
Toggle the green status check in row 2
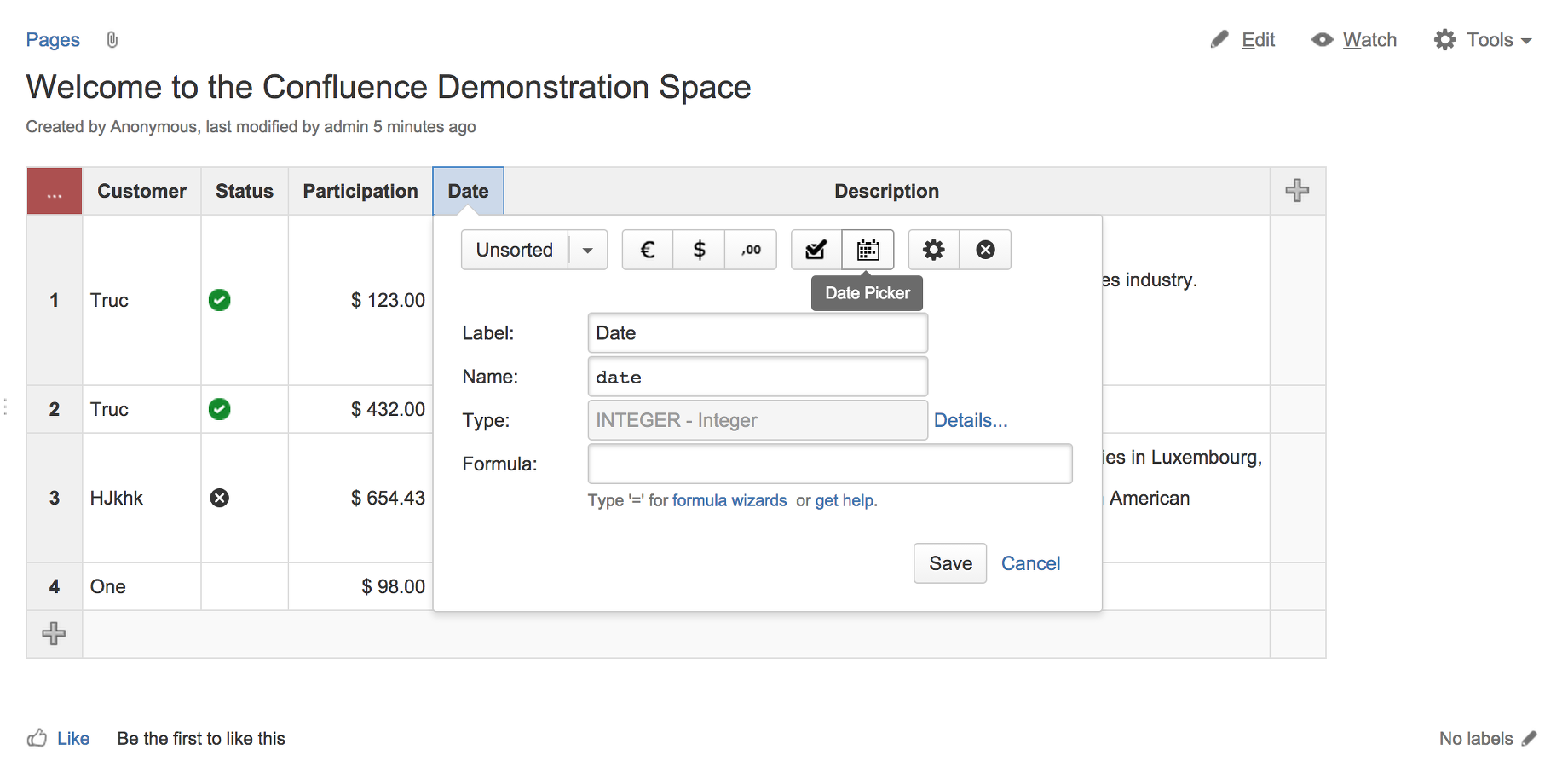[x=220, y=409]
